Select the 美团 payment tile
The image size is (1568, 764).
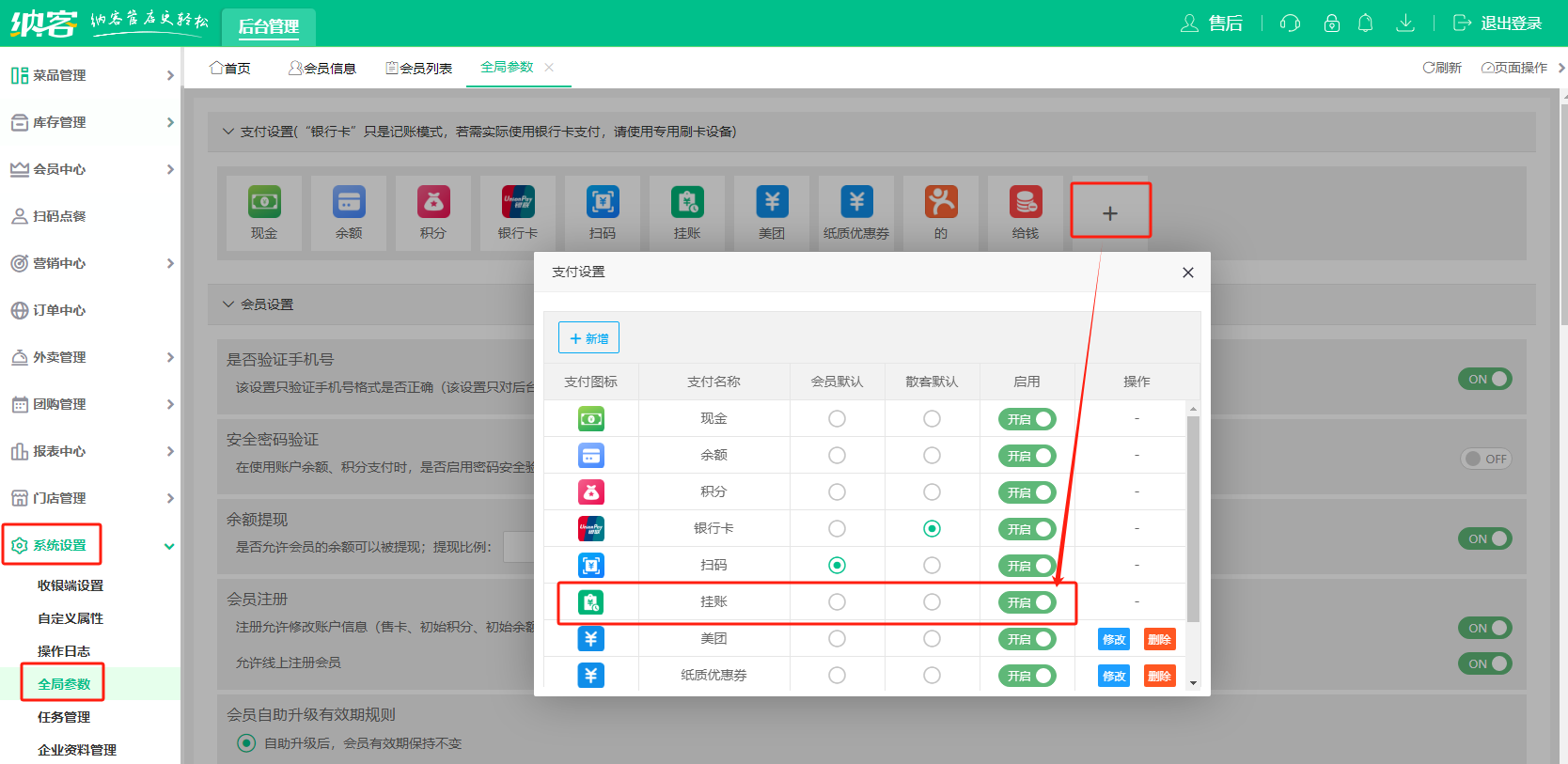click(x=772, y=213)
